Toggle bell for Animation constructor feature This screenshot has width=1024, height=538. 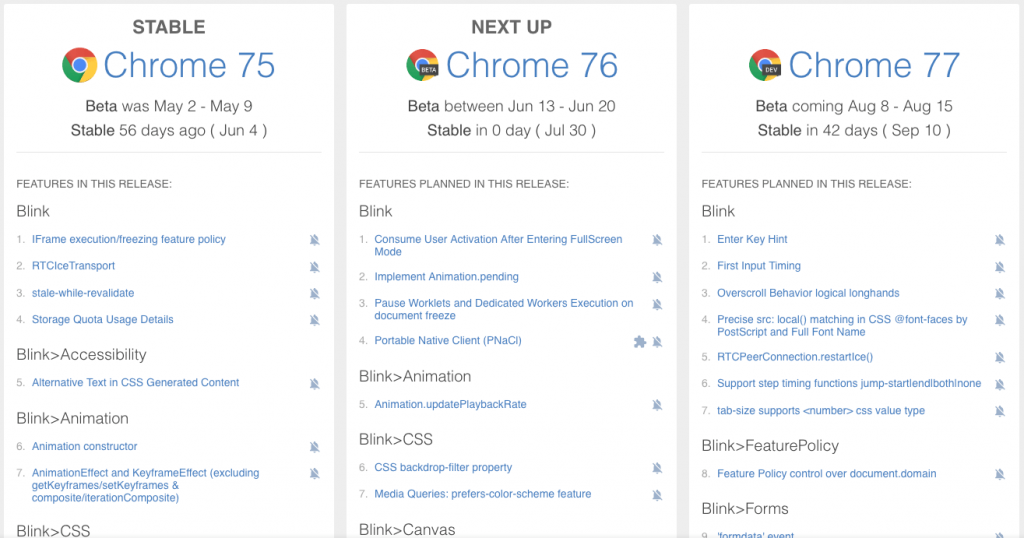point(314,447)
